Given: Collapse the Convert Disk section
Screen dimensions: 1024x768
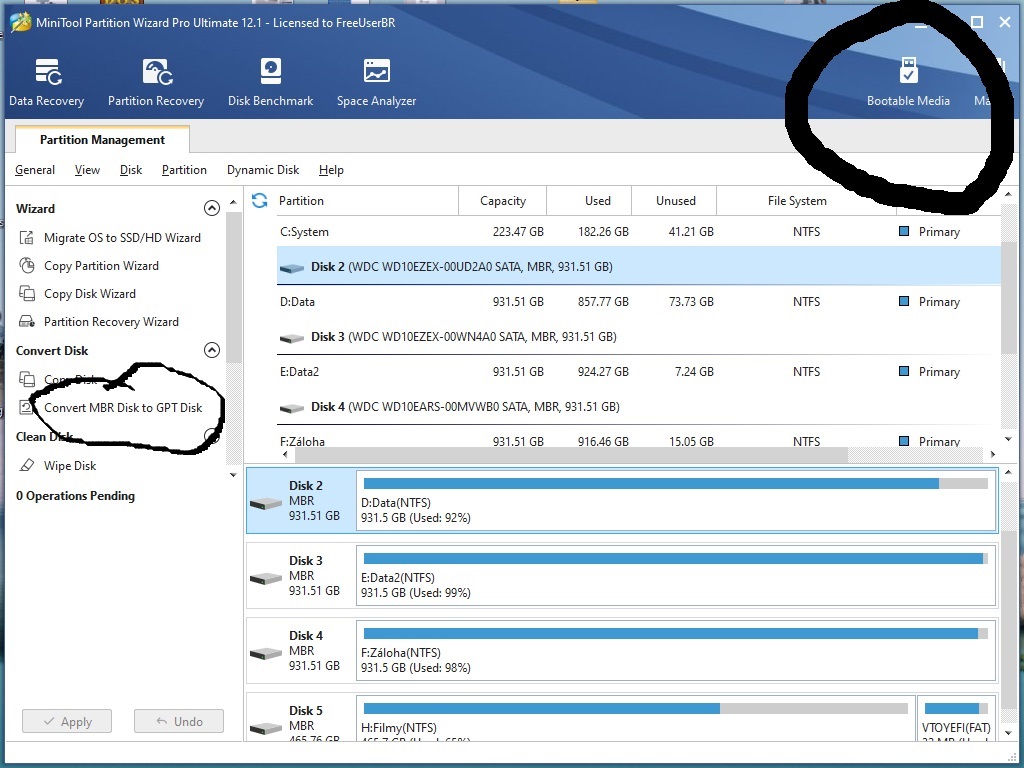Looking at the screenshot, I should [212, 350].
